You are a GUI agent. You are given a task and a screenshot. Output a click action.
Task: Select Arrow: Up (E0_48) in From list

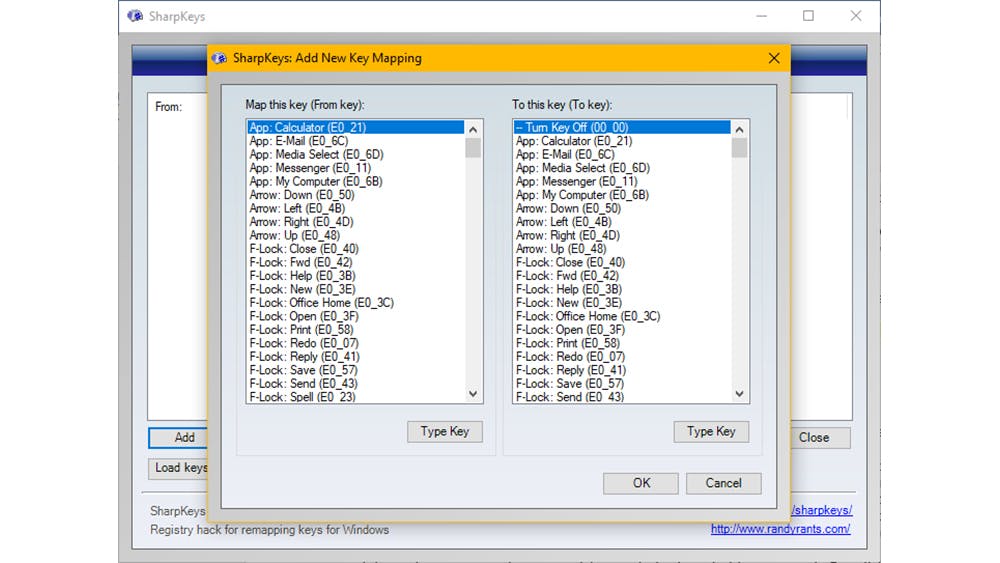tap(356, 235)
